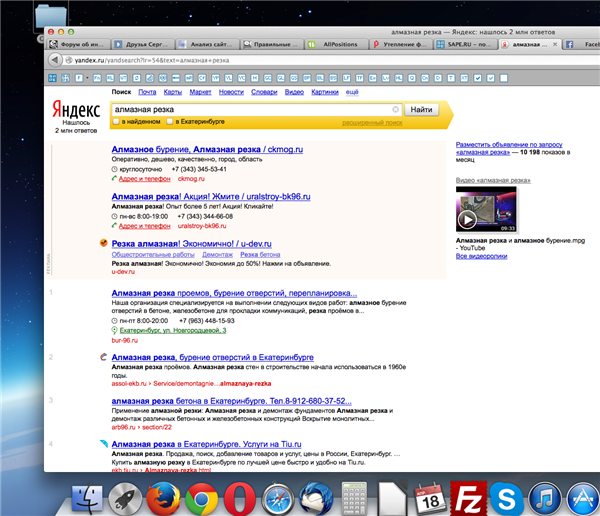The width and height of the screenshot is (600, 516).
Task: Expand 'Адрес и телефон' for uralstroy-bk96.ru
Action: (145, 226)
